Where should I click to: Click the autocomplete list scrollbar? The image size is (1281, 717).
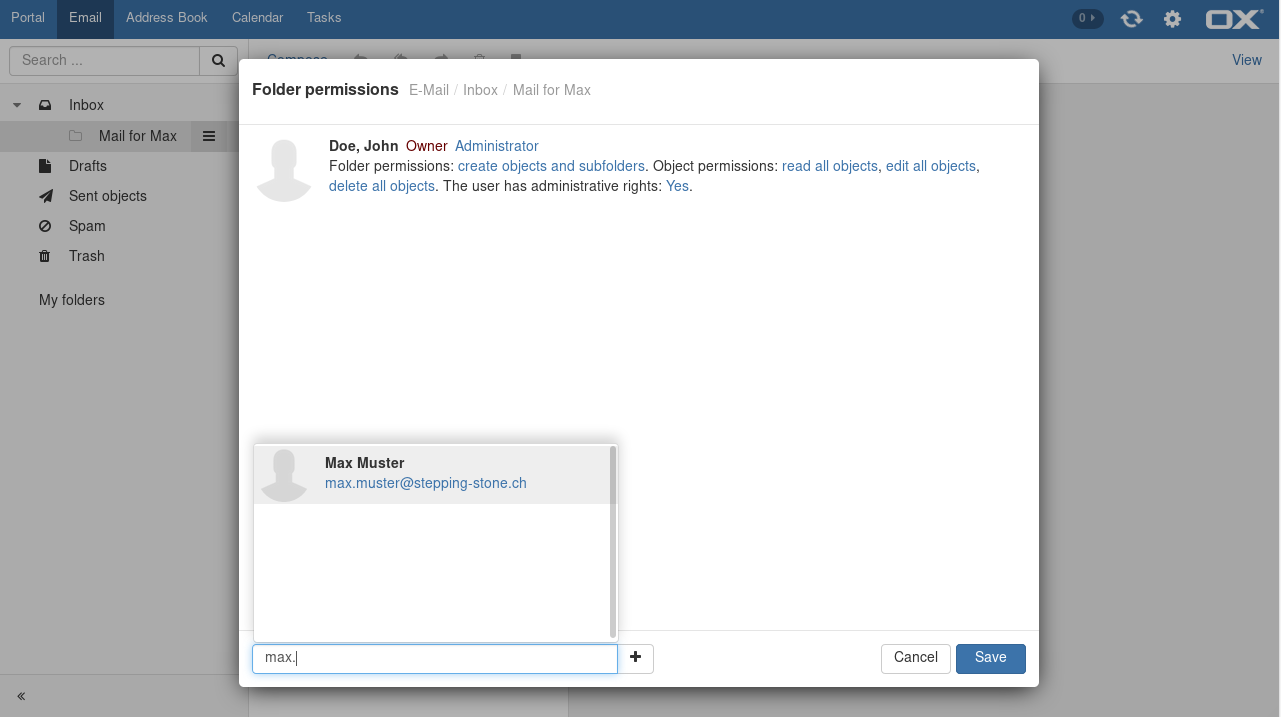[x=612, y=540]
